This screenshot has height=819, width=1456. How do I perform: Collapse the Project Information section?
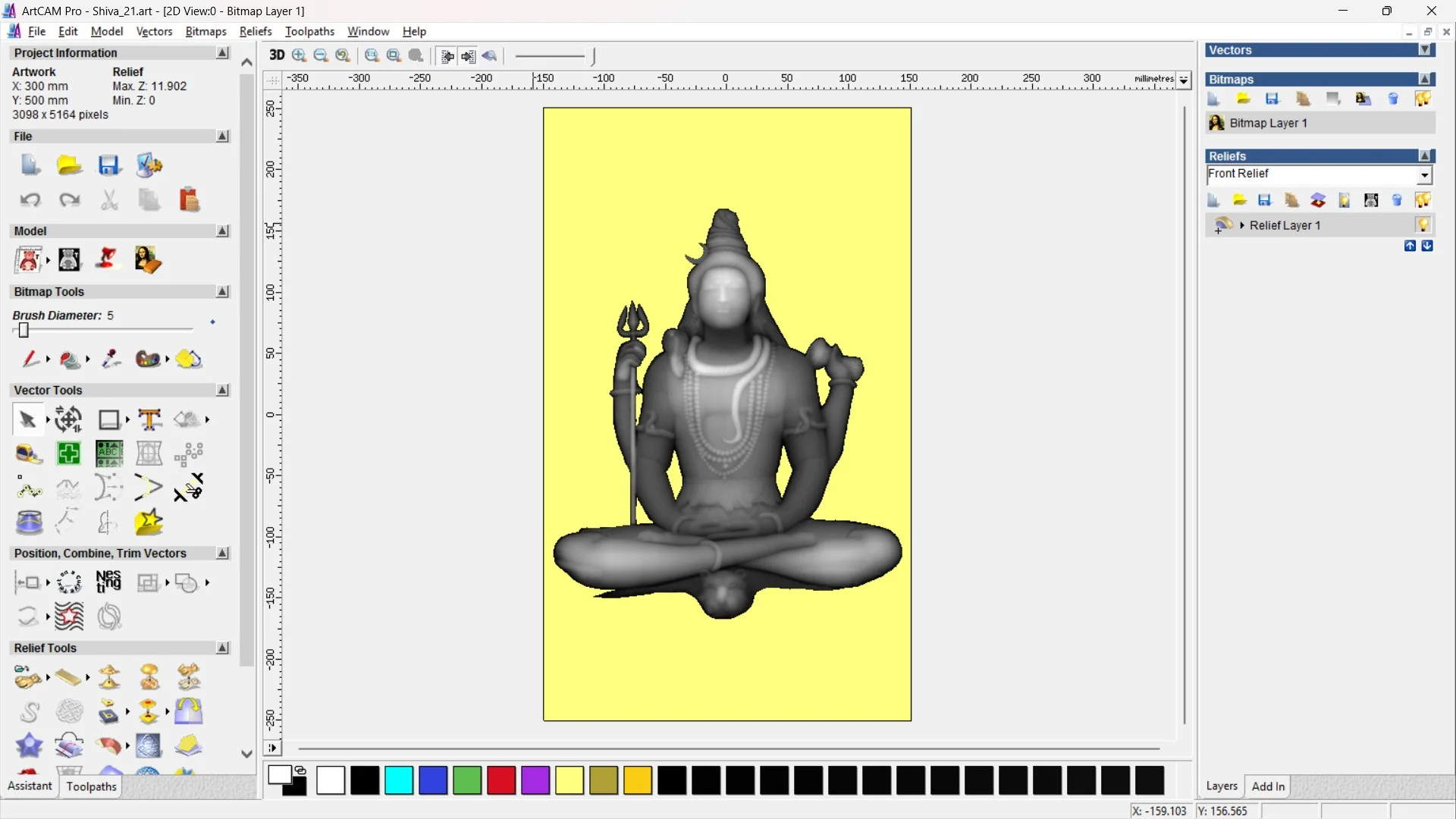(222, 52)
